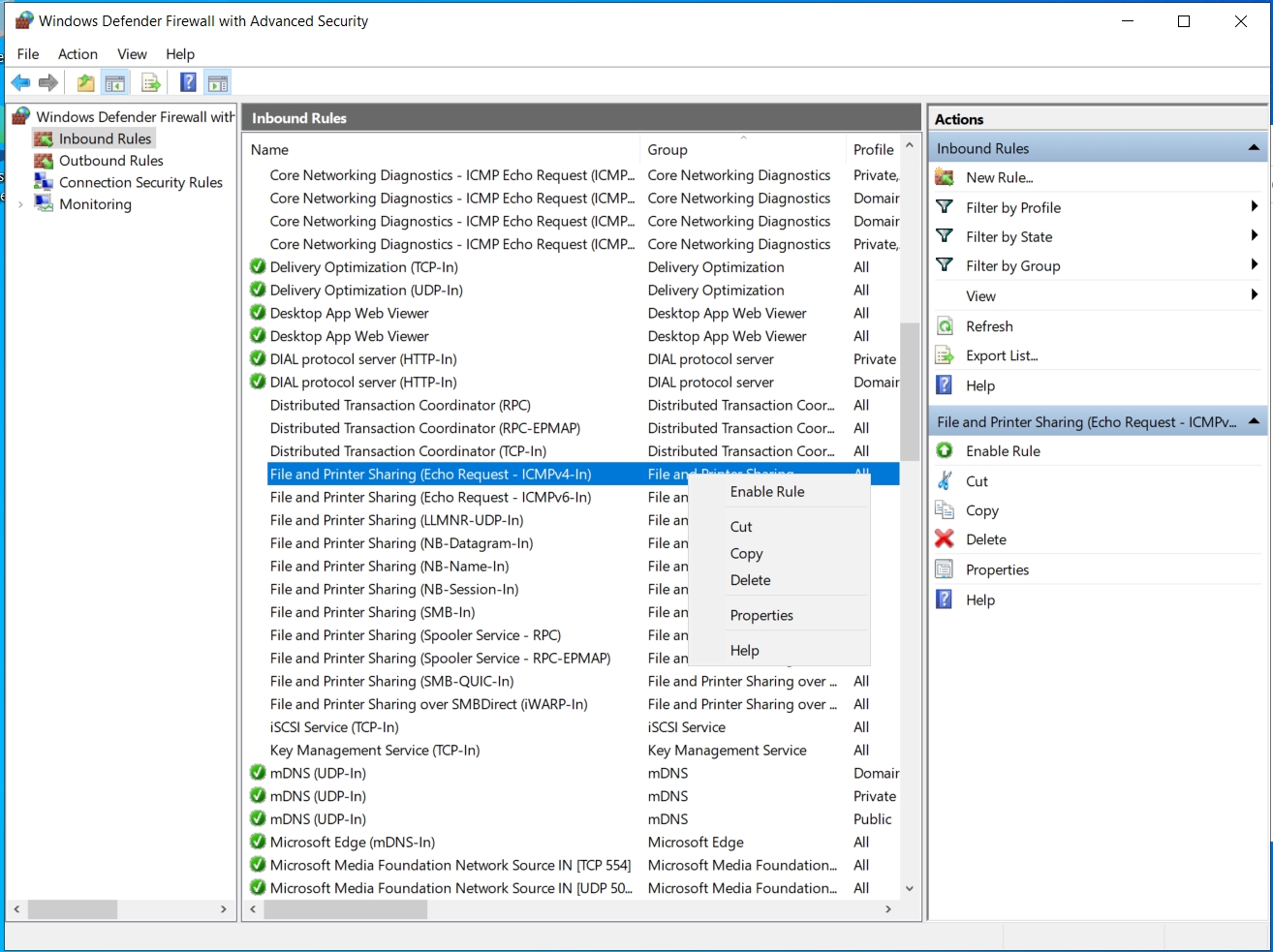Click the Forward arrow toolbar icon

[48, 83]
